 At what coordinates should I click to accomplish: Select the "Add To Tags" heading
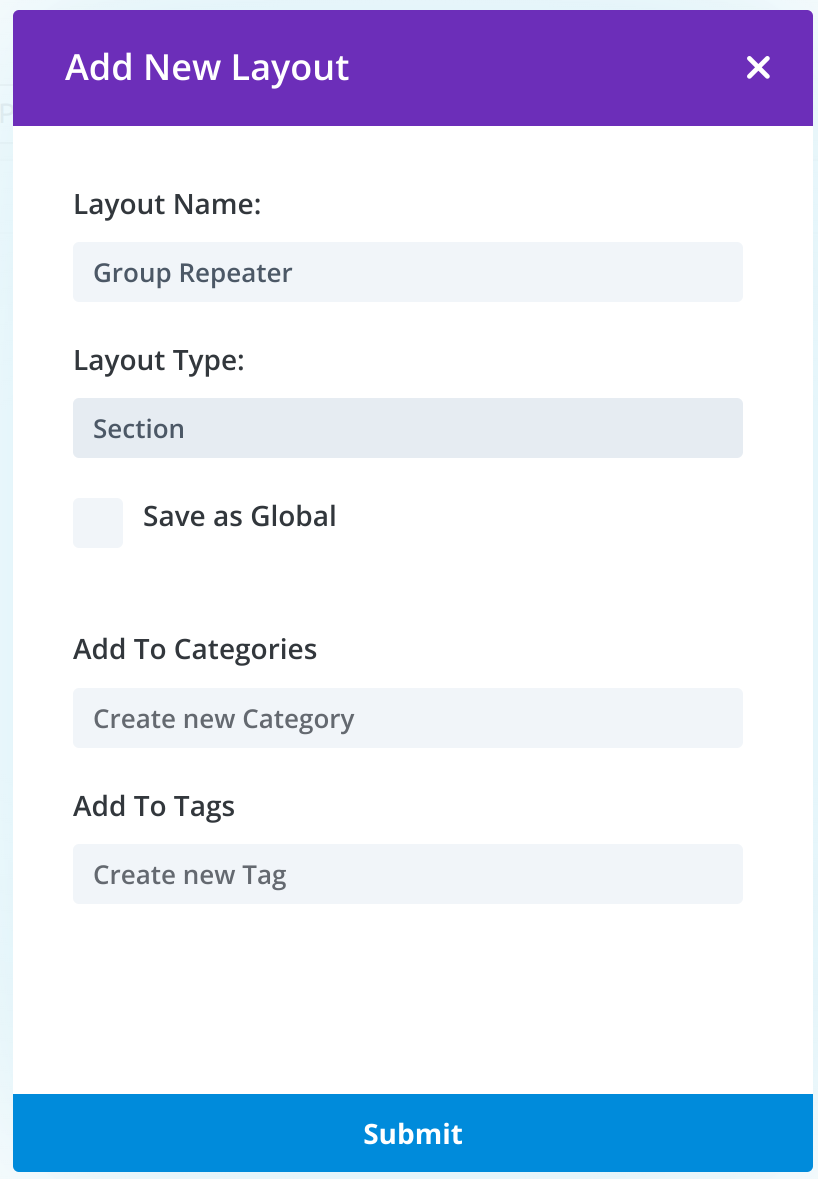[154, 805]
